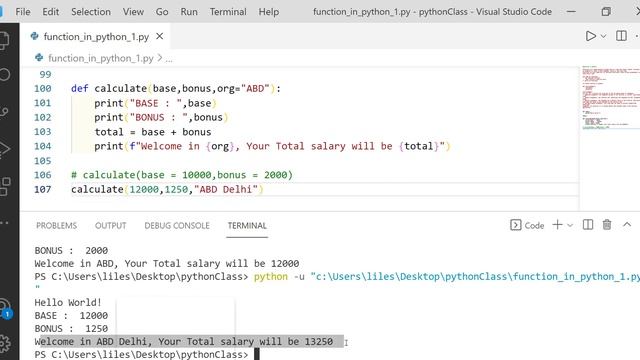Click the breadcrumb ellipsis symbol item
The image size is (640, 360).
click(169, 59)
